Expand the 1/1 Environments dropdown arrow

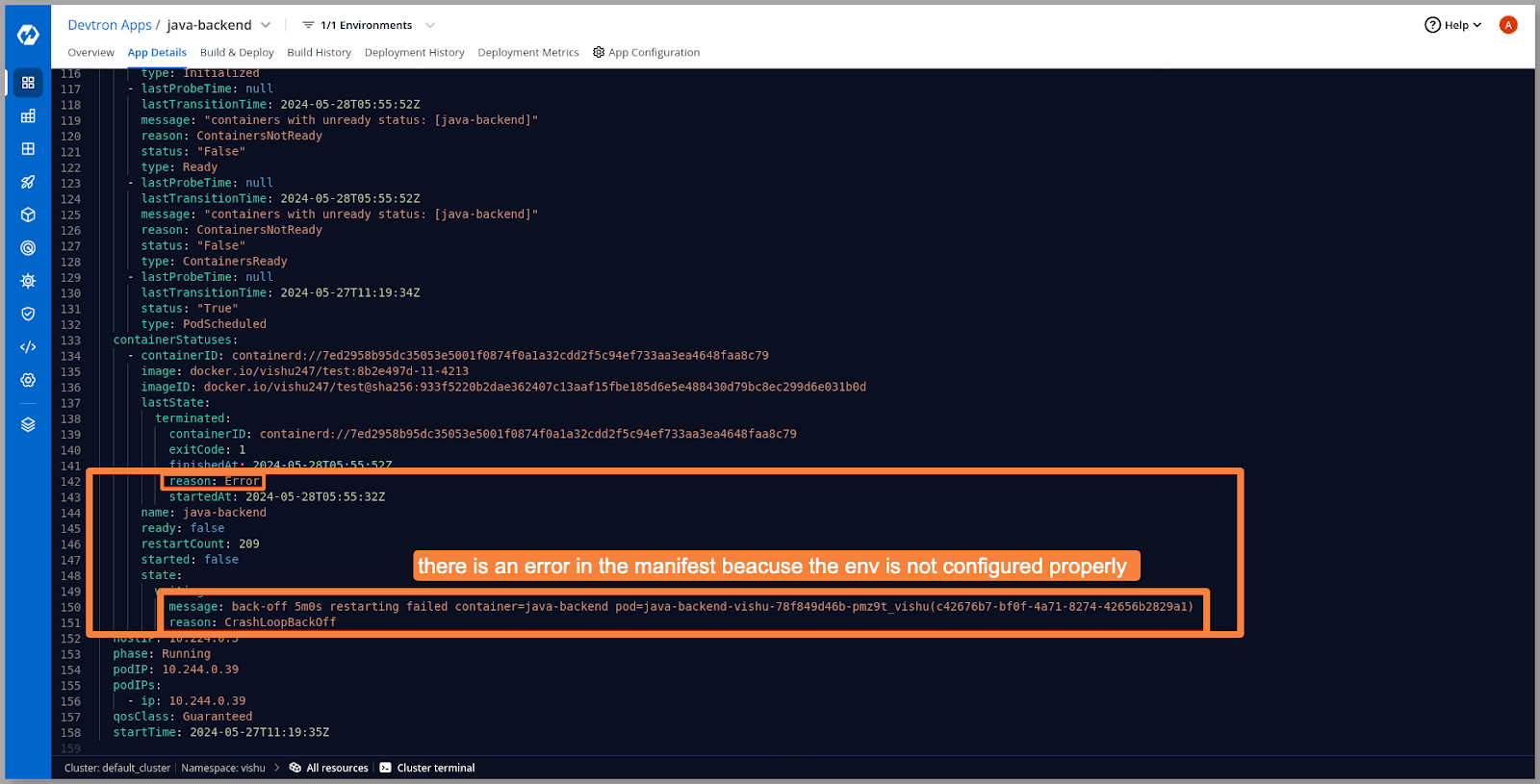point(430,25)
